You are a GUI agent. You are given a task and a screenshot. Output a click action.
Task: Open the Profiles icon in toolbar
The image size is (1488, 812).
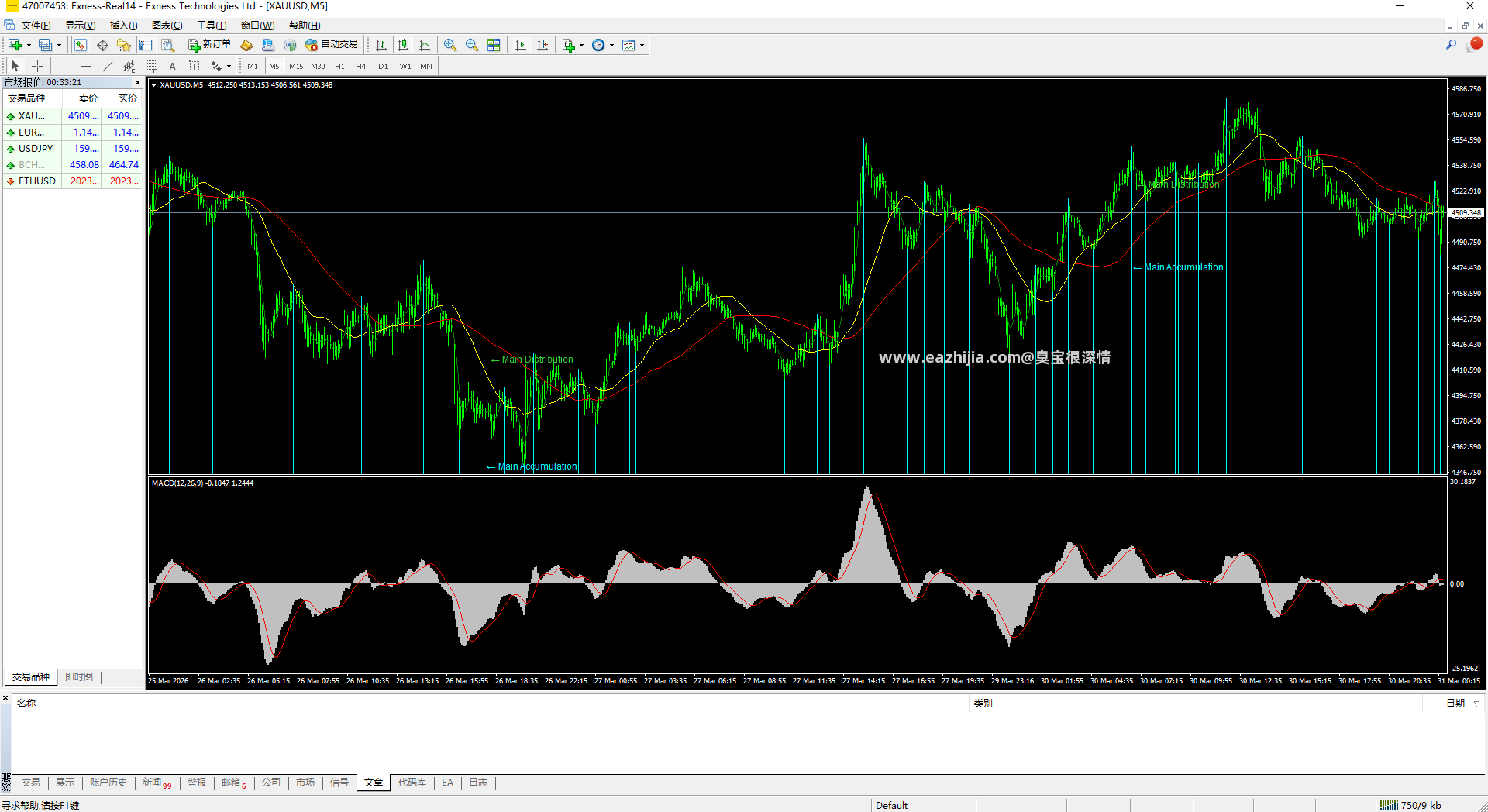coord(46,45)
